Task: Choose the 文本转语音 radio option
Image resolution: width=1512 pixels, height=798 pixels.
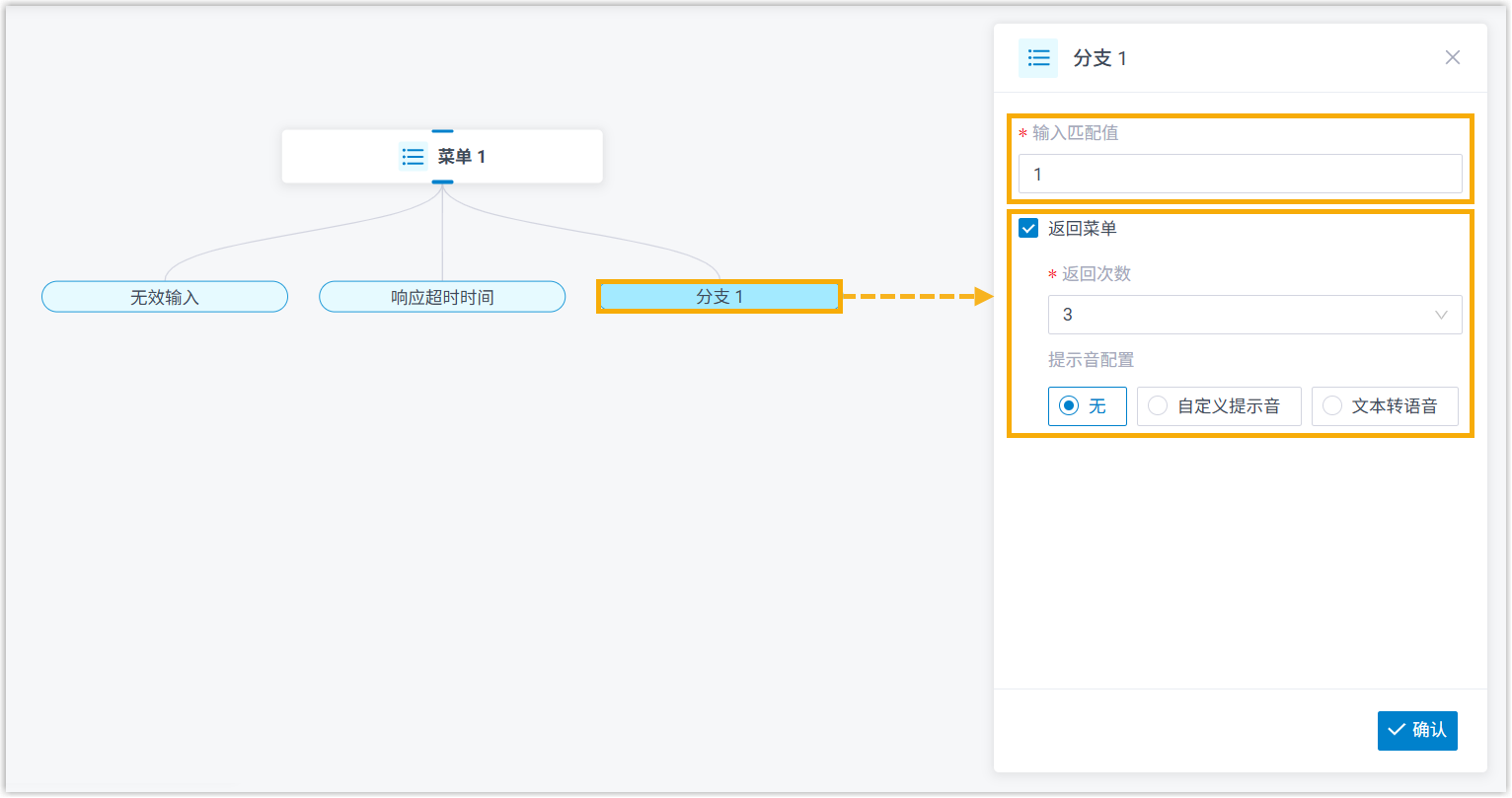Action: [x=1385, y=406]
